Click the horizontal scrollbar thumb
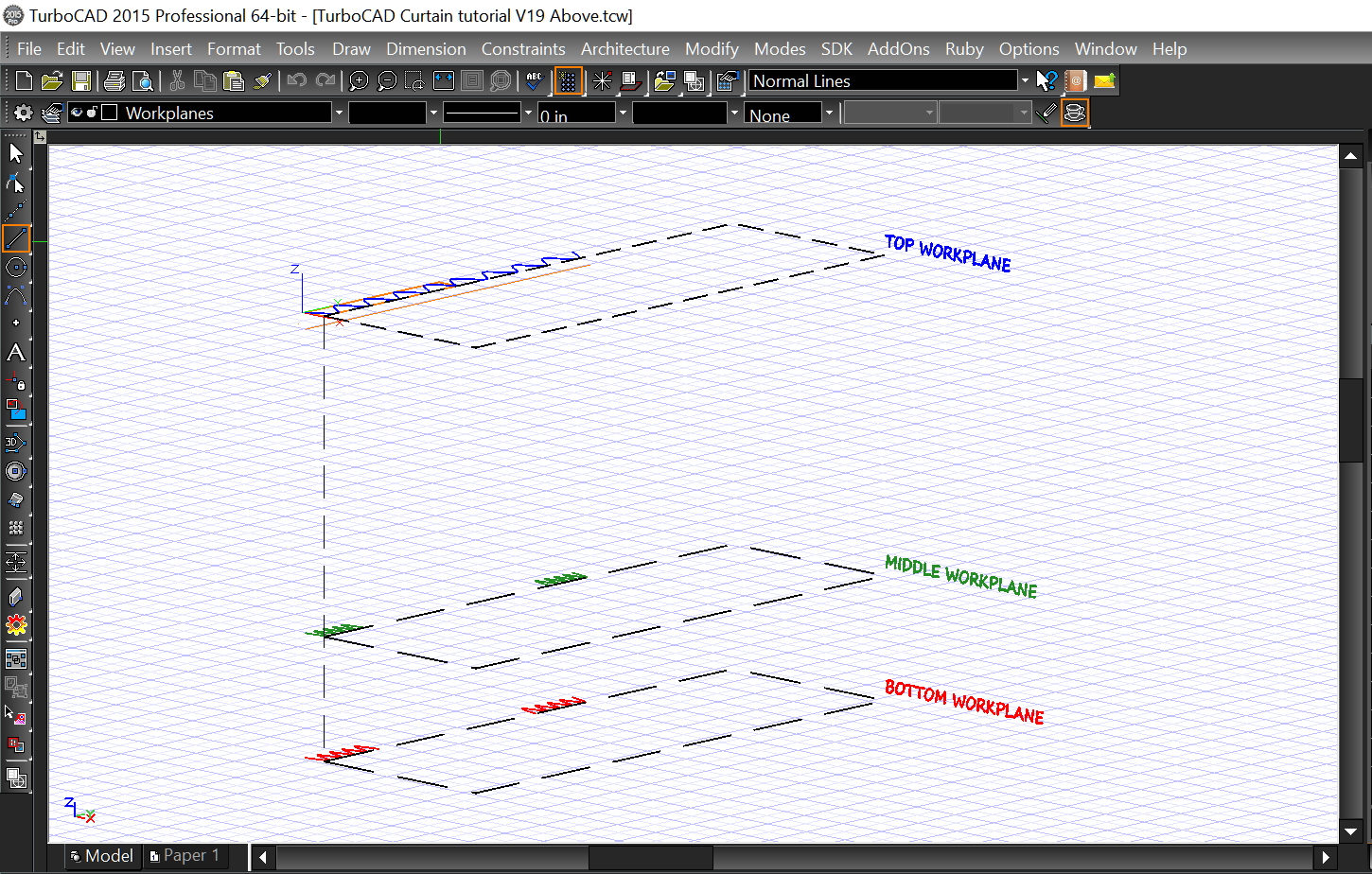Image resolution: width=1372 pixels, height=874 pixels. pos(651,858)
